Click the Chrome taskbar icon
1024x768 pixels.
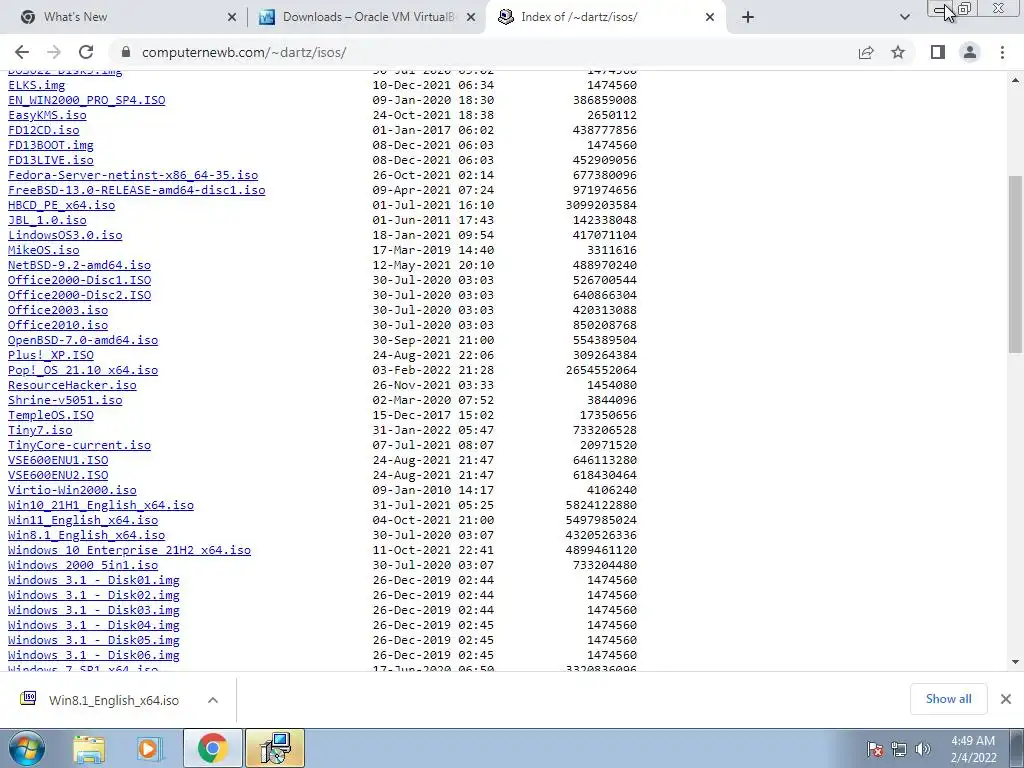tap(212, 748)
